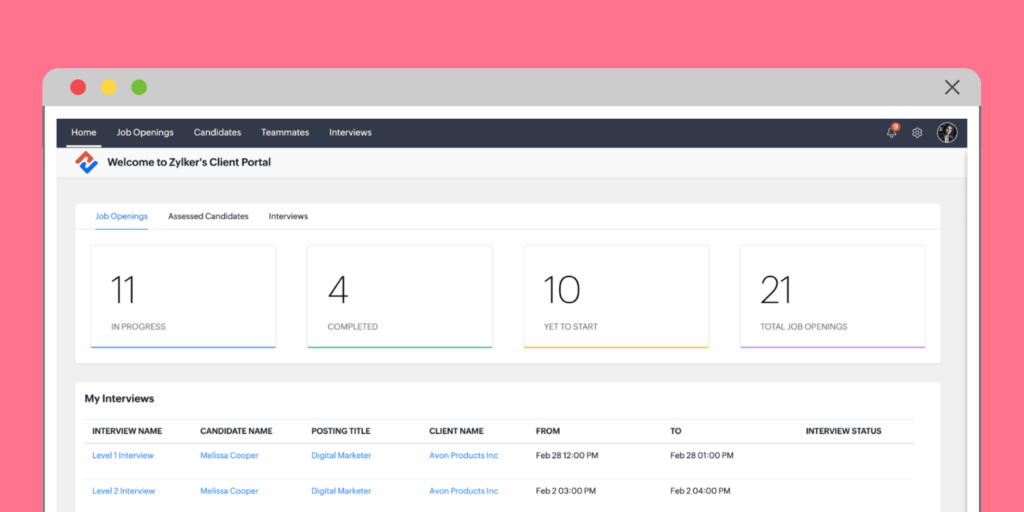1024x512 pixels.
Task: Open the Level 1 Interview link
Action: pyautogui.click(x=123, y=455)
